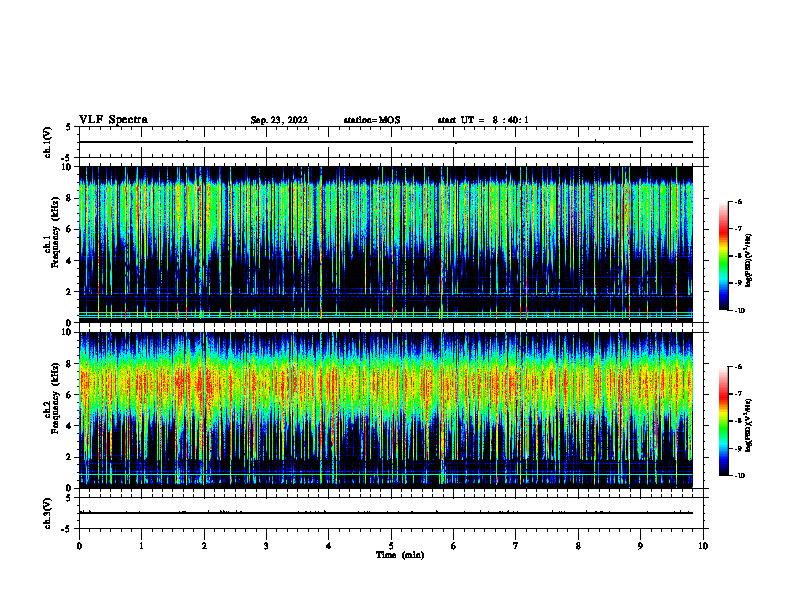Viewport: 792px width, 612px height.
Task: Click the ch.1 spectrogram plot area
Action: (x=386, y=244)
